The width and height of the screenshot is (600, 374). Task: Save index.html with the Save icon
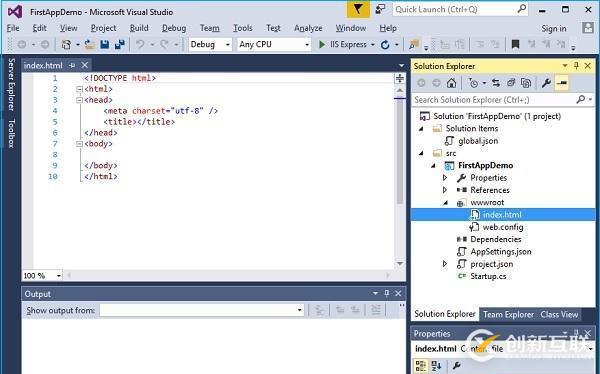[x=104, y=45]
